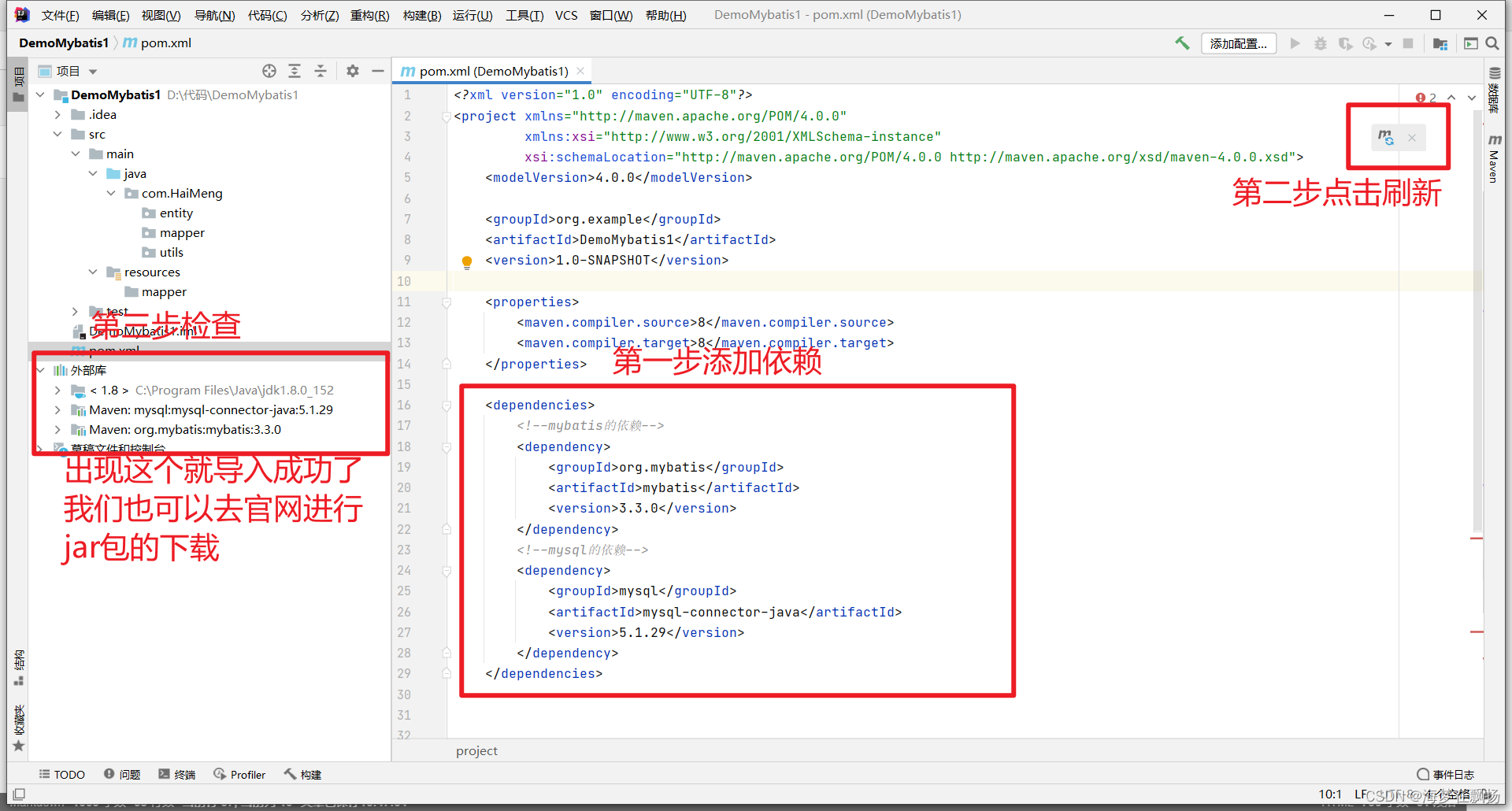Click the project breadcrumb at editor bottom
Screen dimensions: 1512x811
[x=476, y=750]
